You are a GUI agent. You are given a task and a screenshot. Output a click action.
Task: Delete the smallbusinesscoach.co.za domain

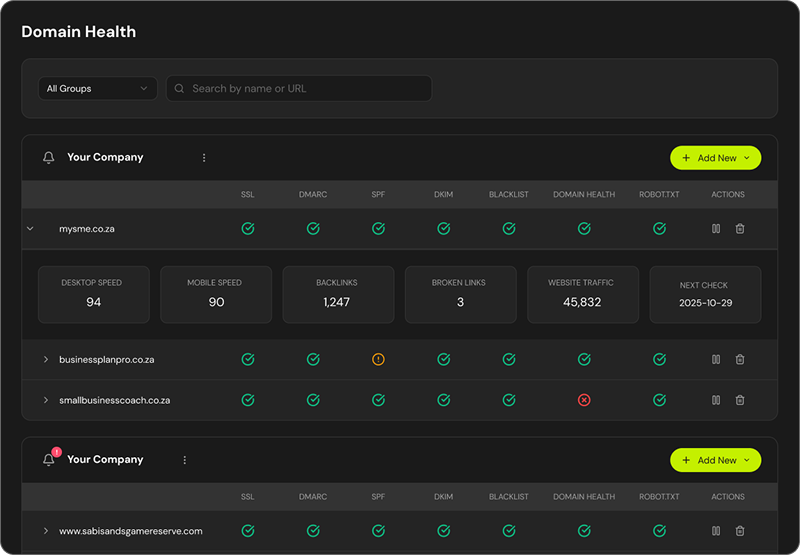(740, 400)
